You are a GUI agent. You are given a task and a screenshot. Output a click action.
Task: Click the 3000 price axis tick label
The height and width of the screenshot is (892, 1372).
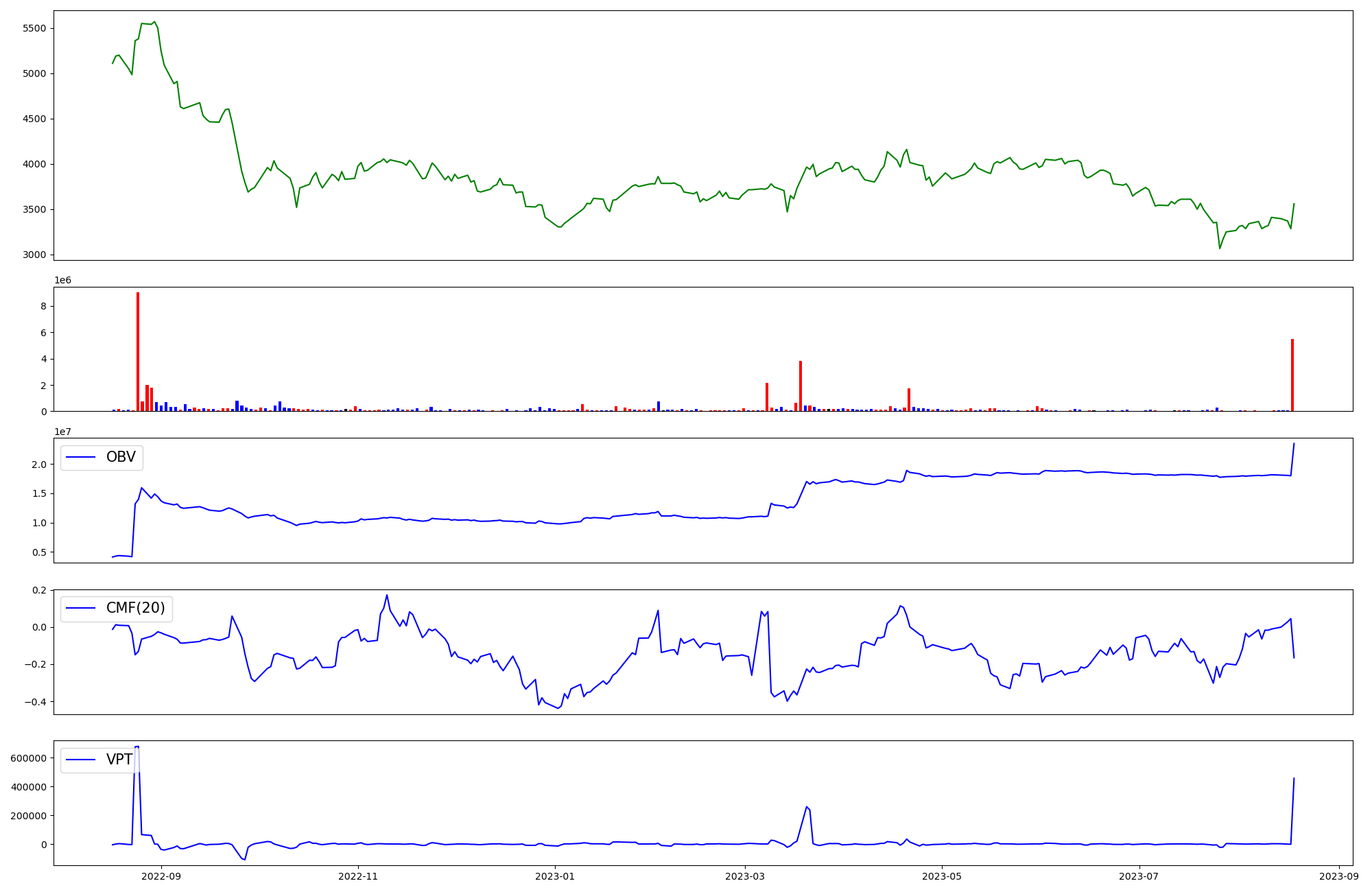coord(34,255)
